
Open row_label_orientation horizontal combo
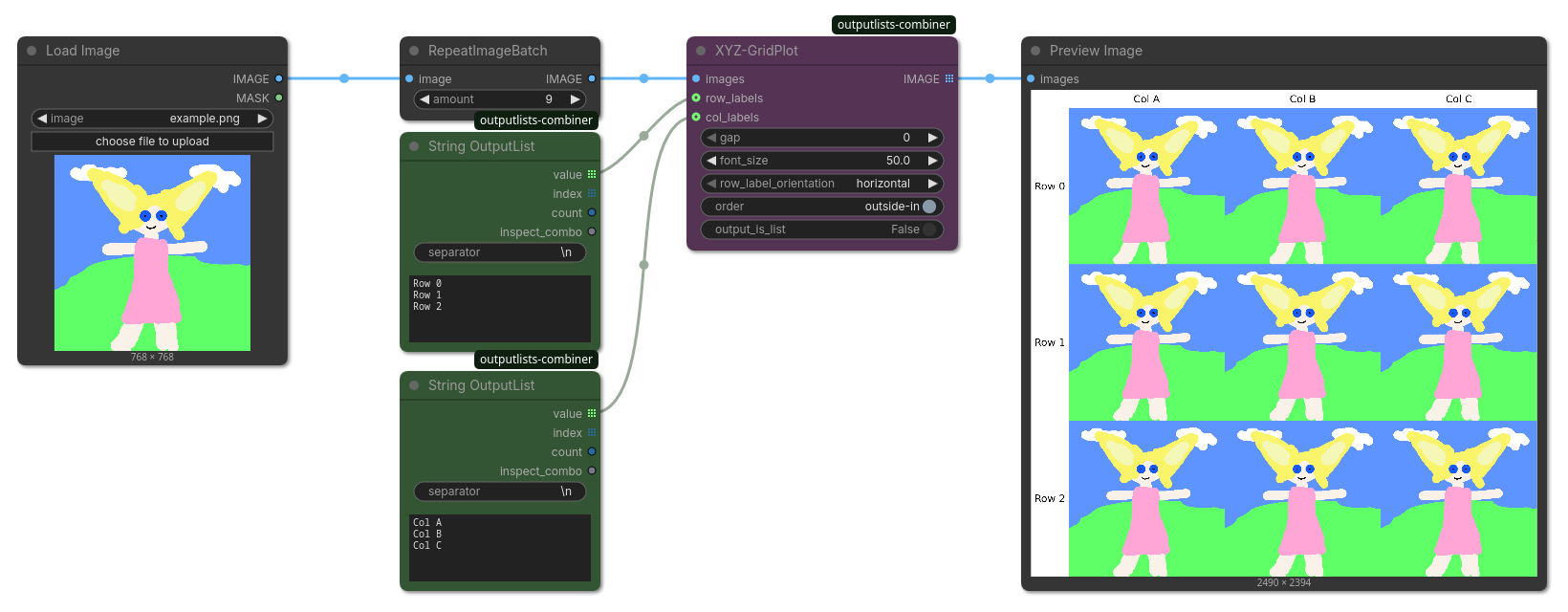(822, 184)
